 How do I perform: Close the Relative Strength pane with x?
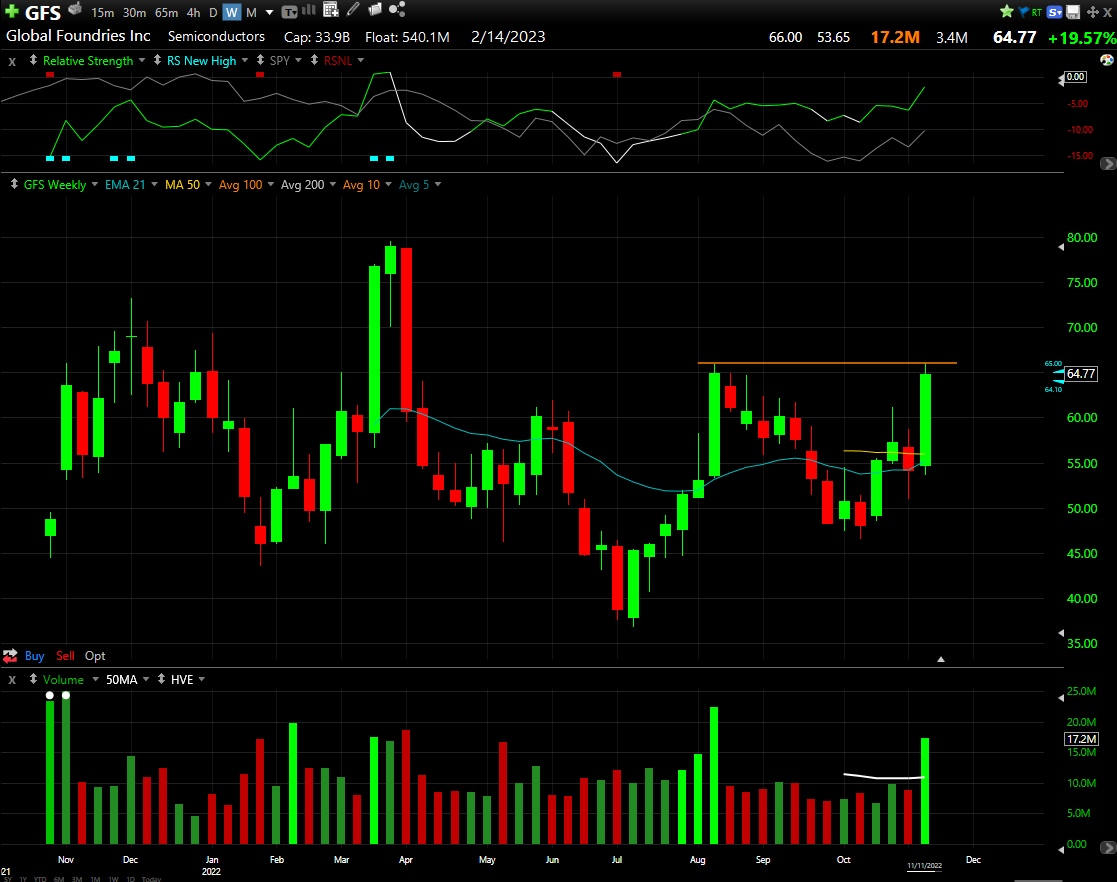pyautogui.click(x=12, y=61)
